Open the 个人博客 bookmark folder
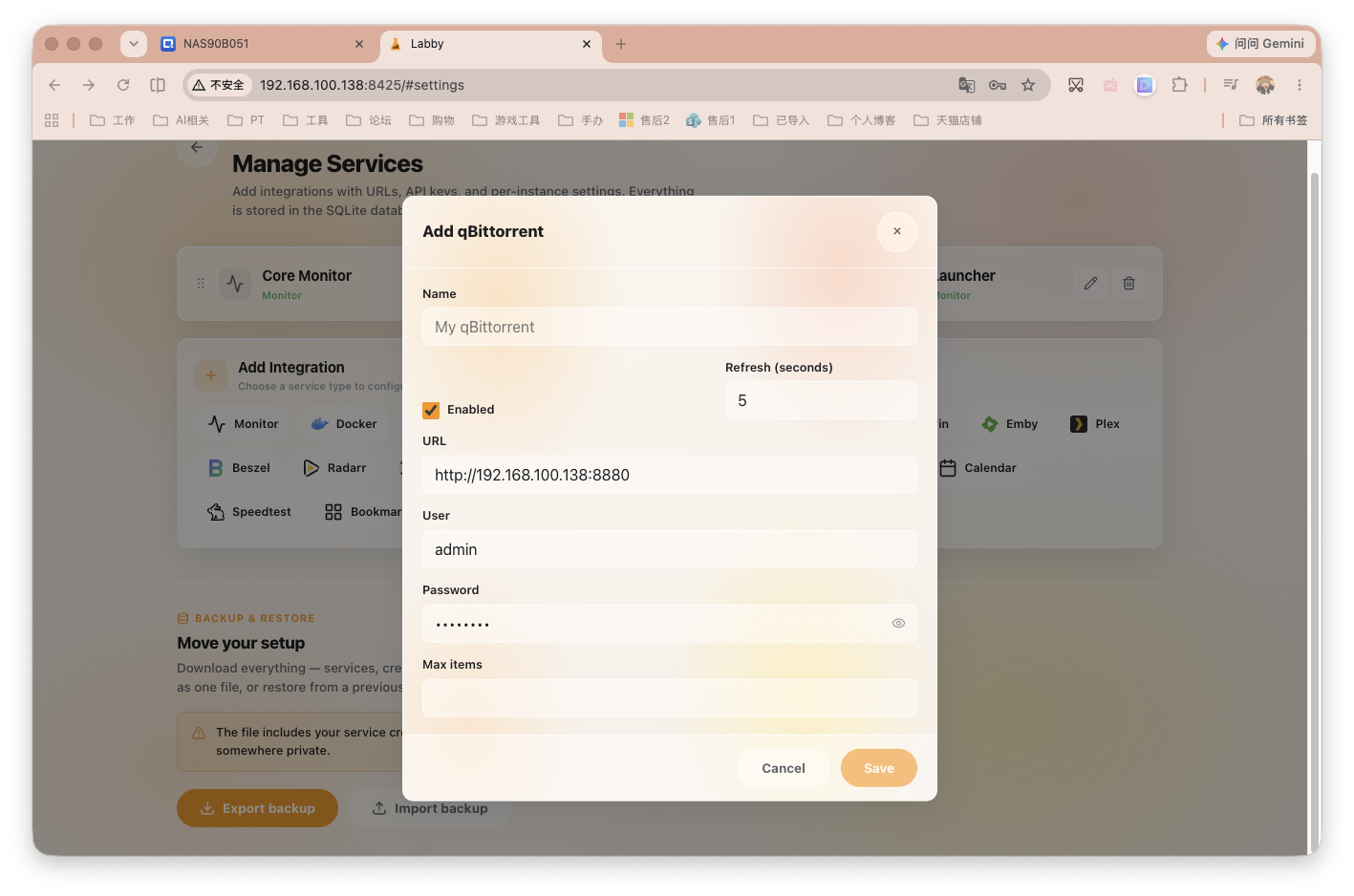 (862, 120)
